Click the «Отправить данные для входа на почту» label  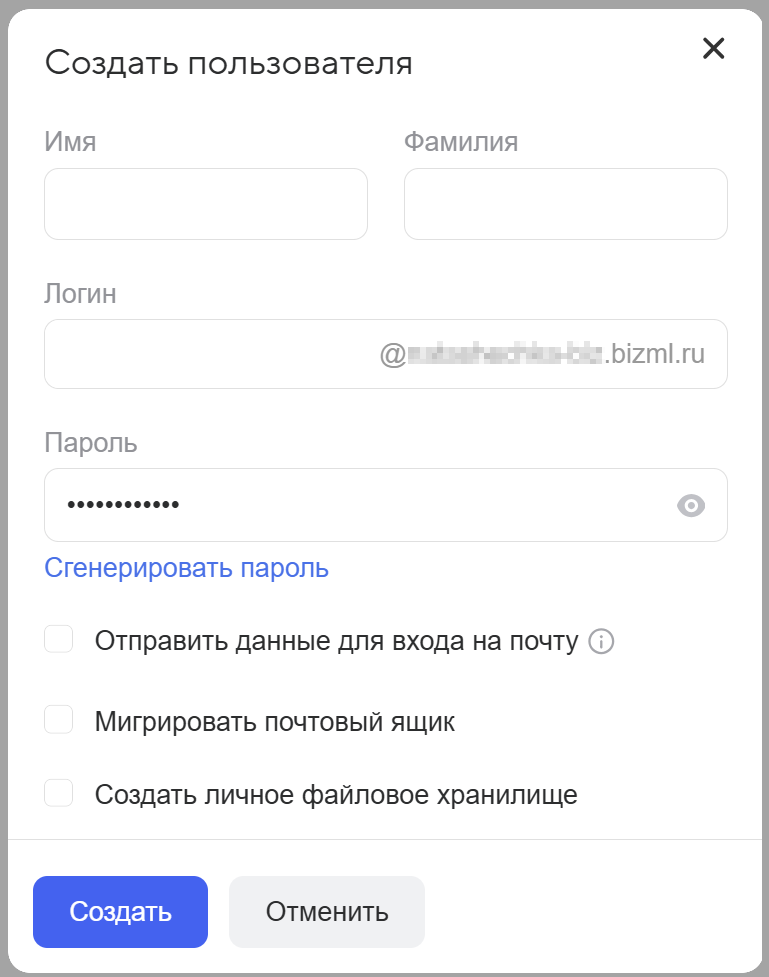coord(339,638)
